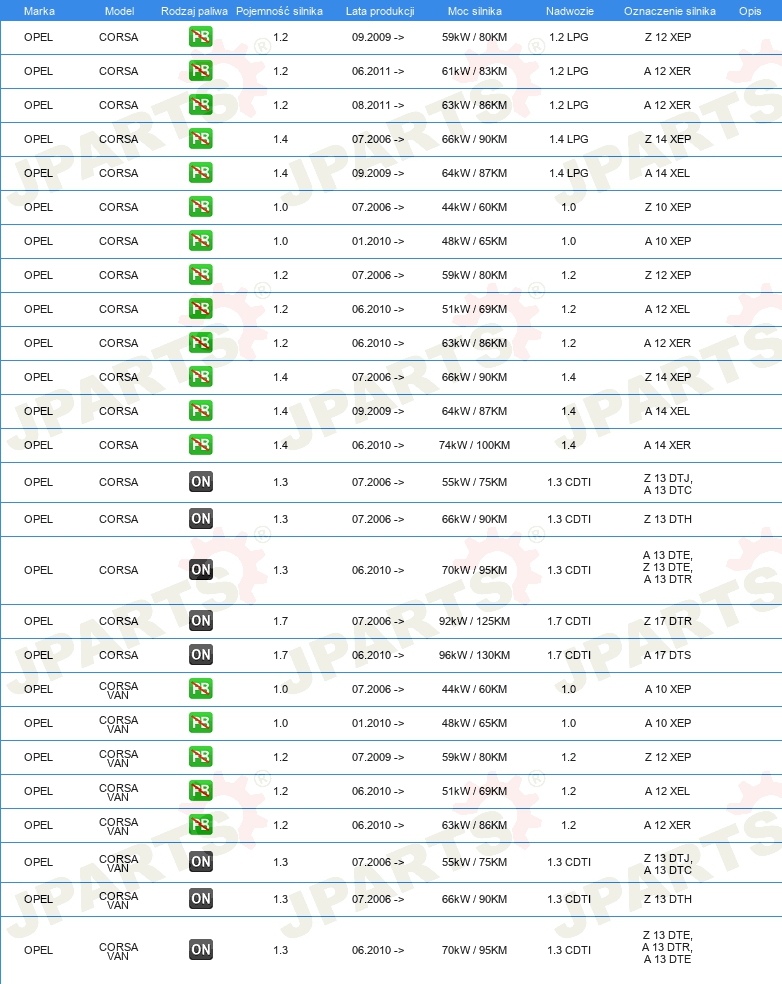
Task: Click petrol icon for Corsa Z 12 XEP LPG
Action: 201,37
